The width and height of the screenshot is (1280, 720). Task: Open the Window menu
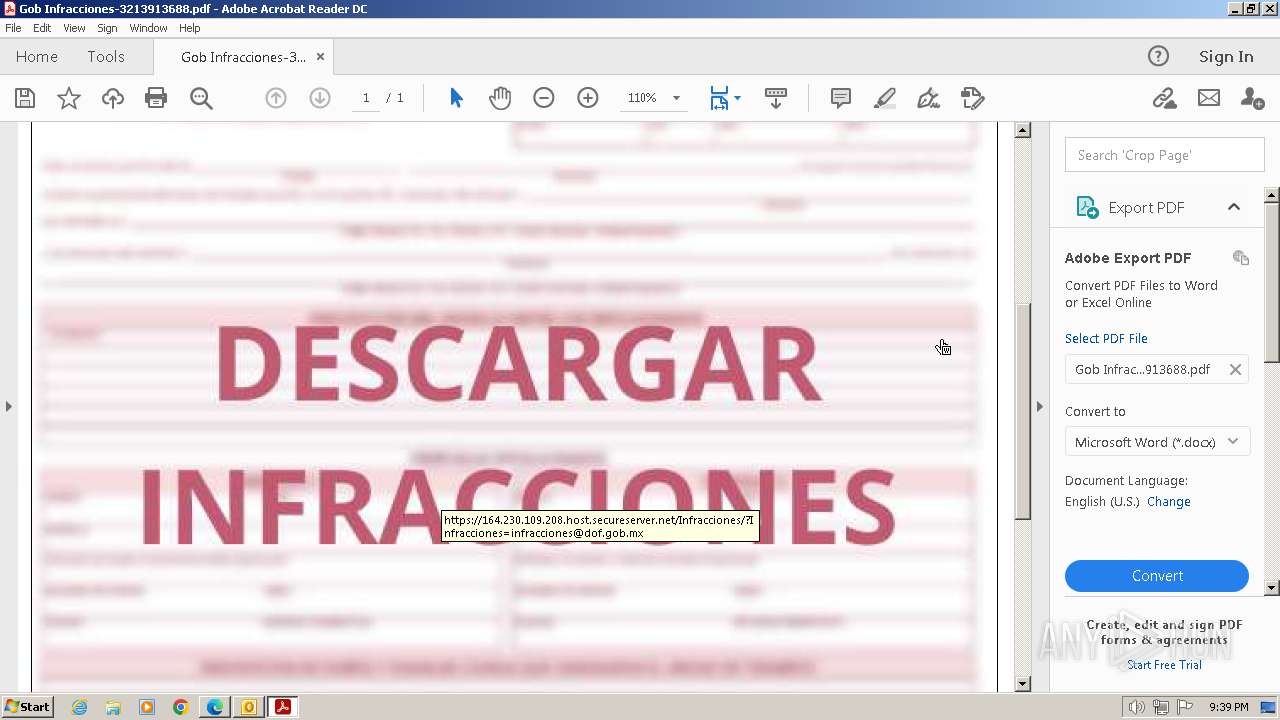[148, 28]
